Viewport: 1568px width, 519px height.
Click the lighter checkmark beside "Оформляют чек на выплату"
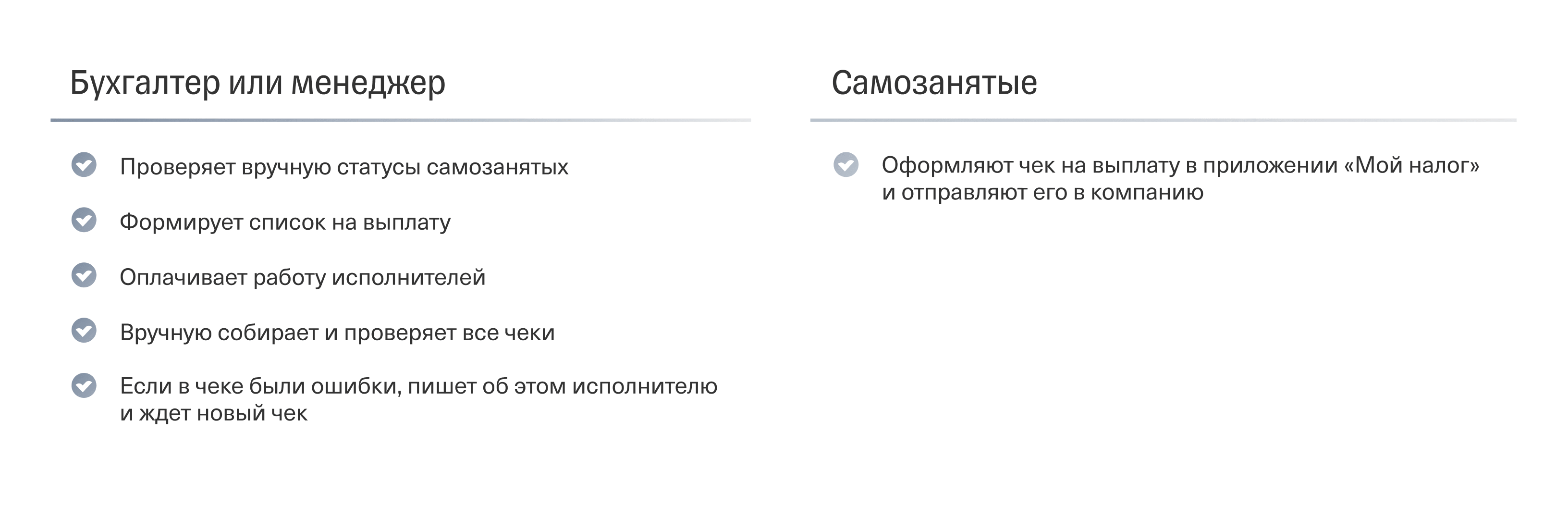point(846,164)
